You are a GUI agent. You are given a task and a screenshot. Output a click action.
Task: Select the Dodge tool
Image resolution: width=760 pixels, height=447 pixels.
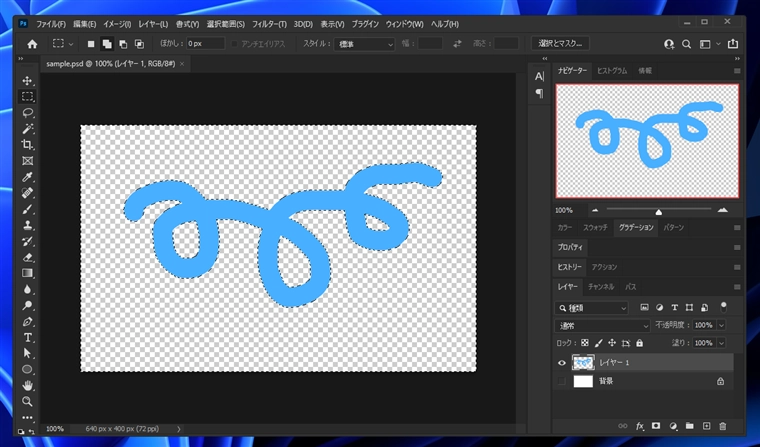click(x=27, y=305)
